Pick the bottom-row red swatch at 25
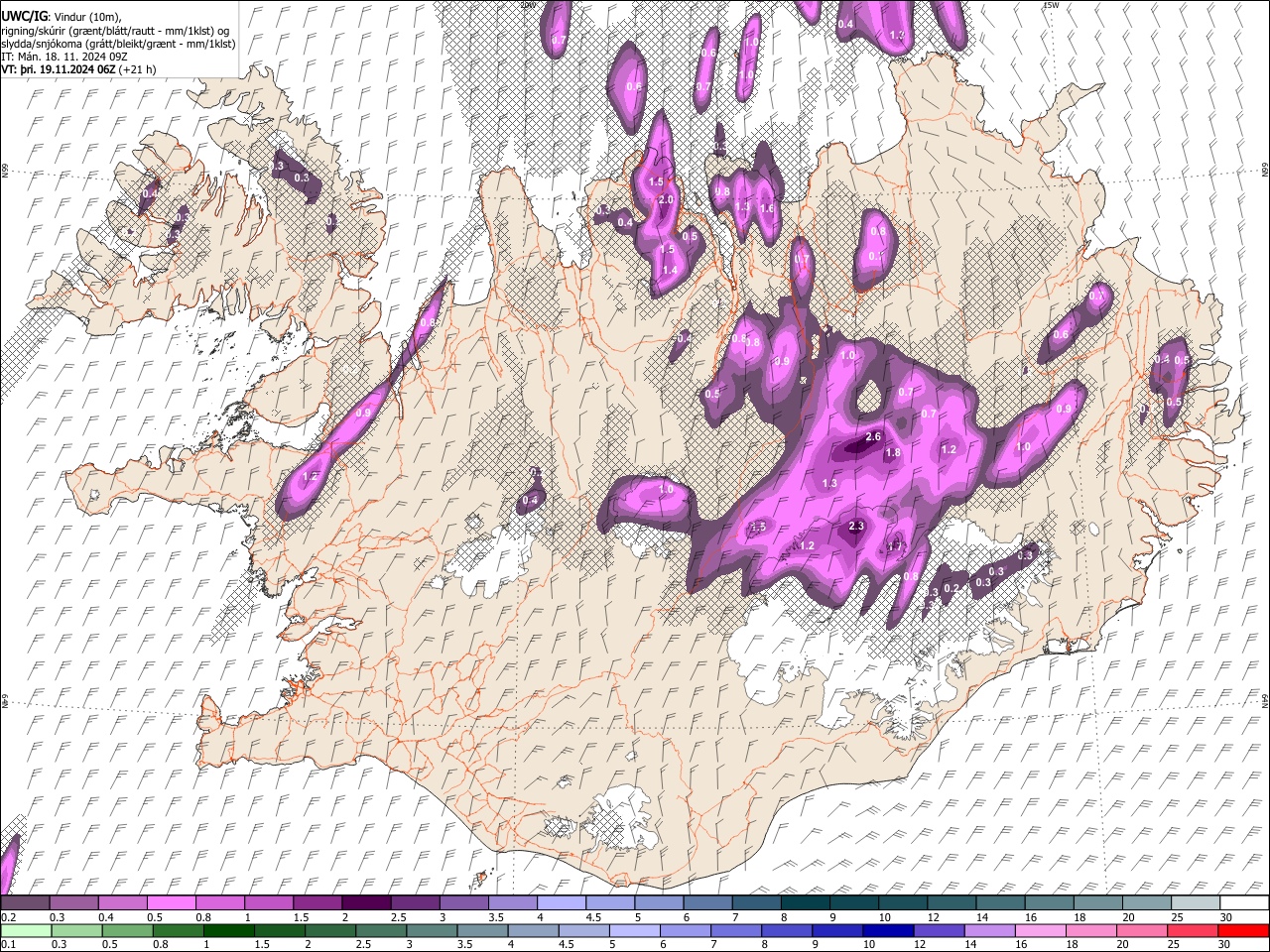 pos(1193,930)
